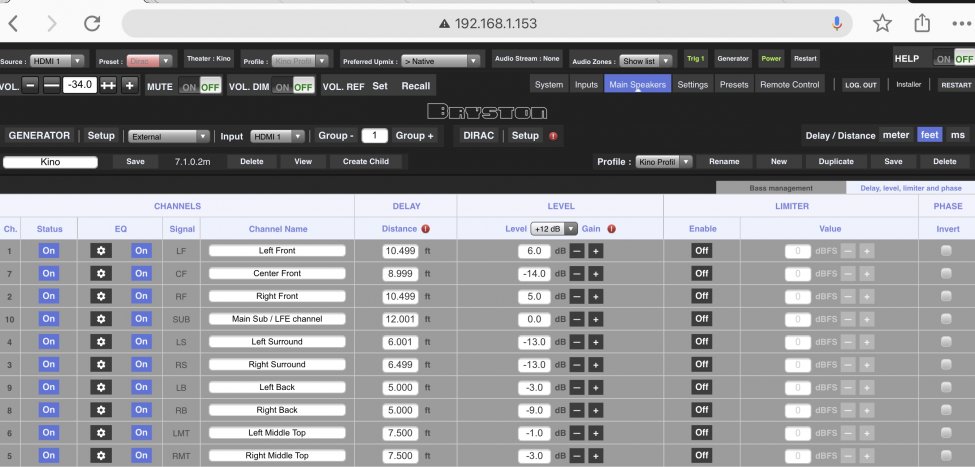The height and width of the screenshot is (467, 975).
Task: Open EQ settings gear for Left Back
Action: 101,387
